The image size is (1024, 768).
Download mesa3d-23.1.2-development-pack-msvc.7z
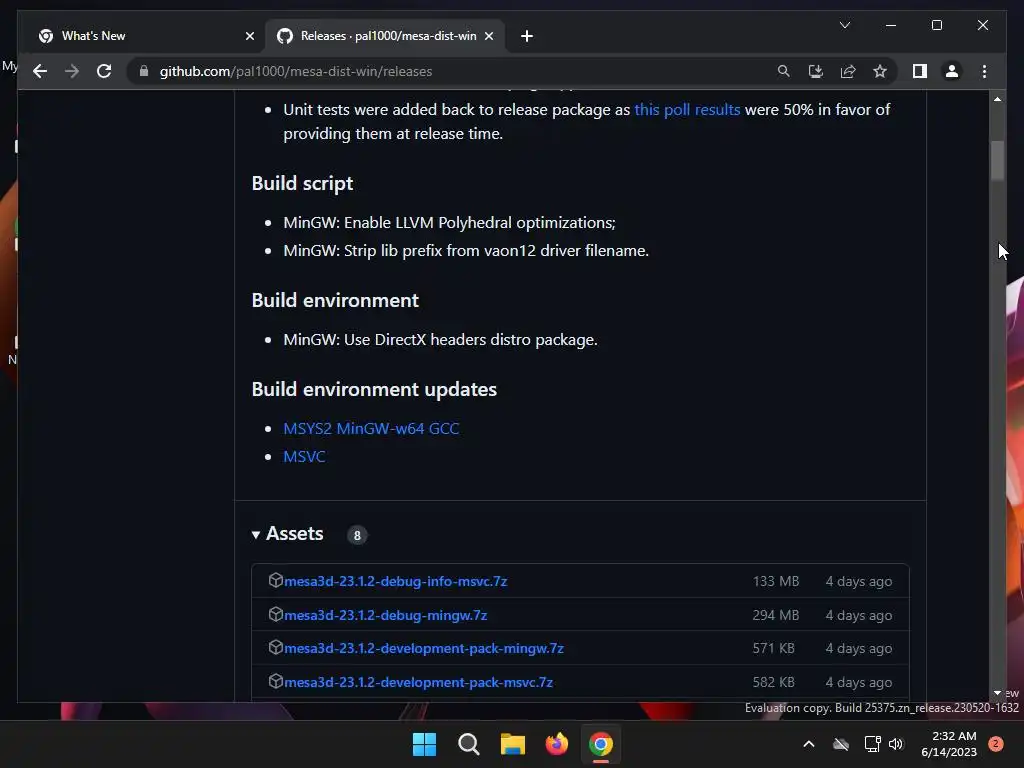(419, 682)
